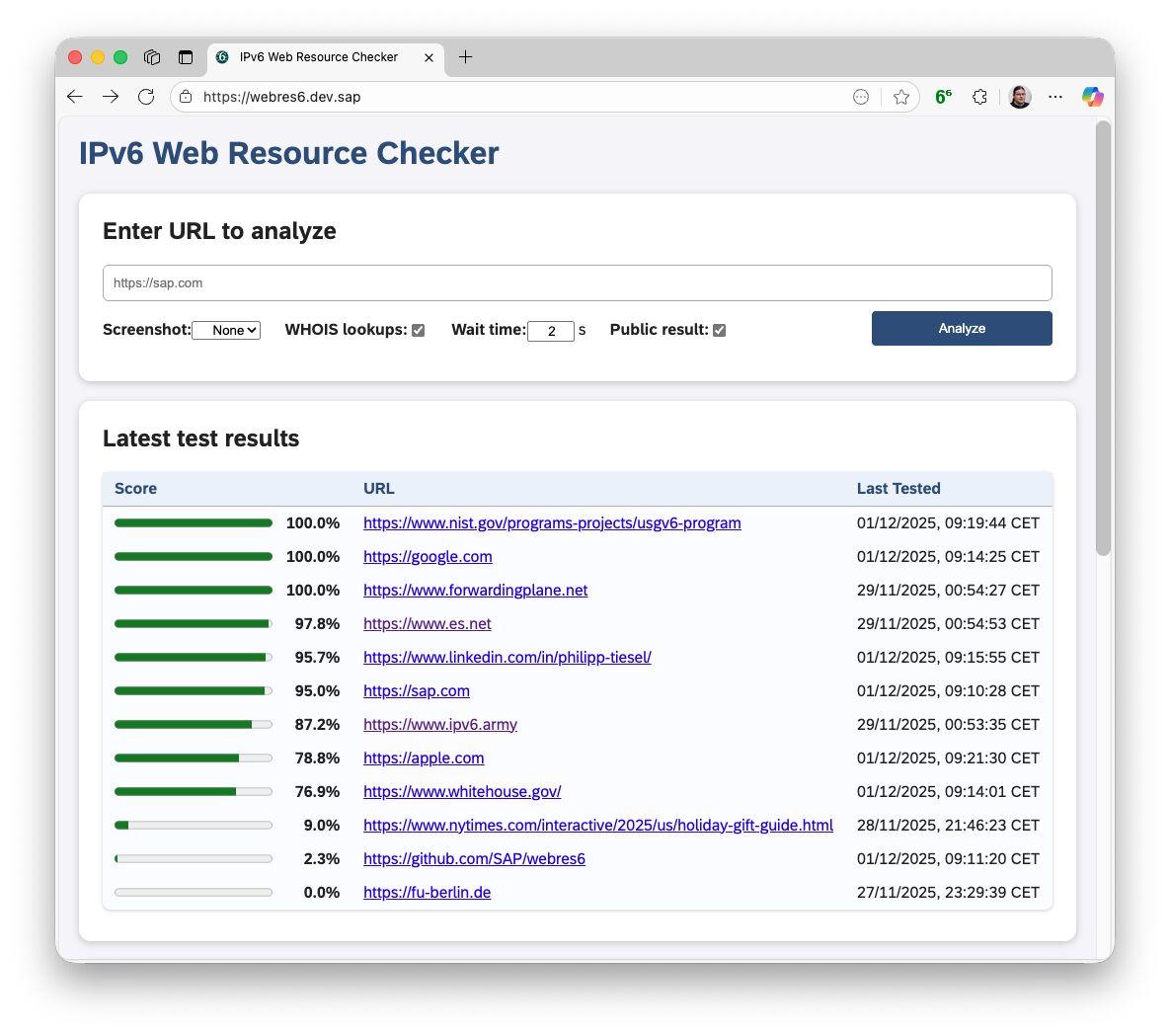Viewport: 1170px width, 1036px height.
Task: Select the IPv6 Web Resource Checker tab
Action: point(318,57)
